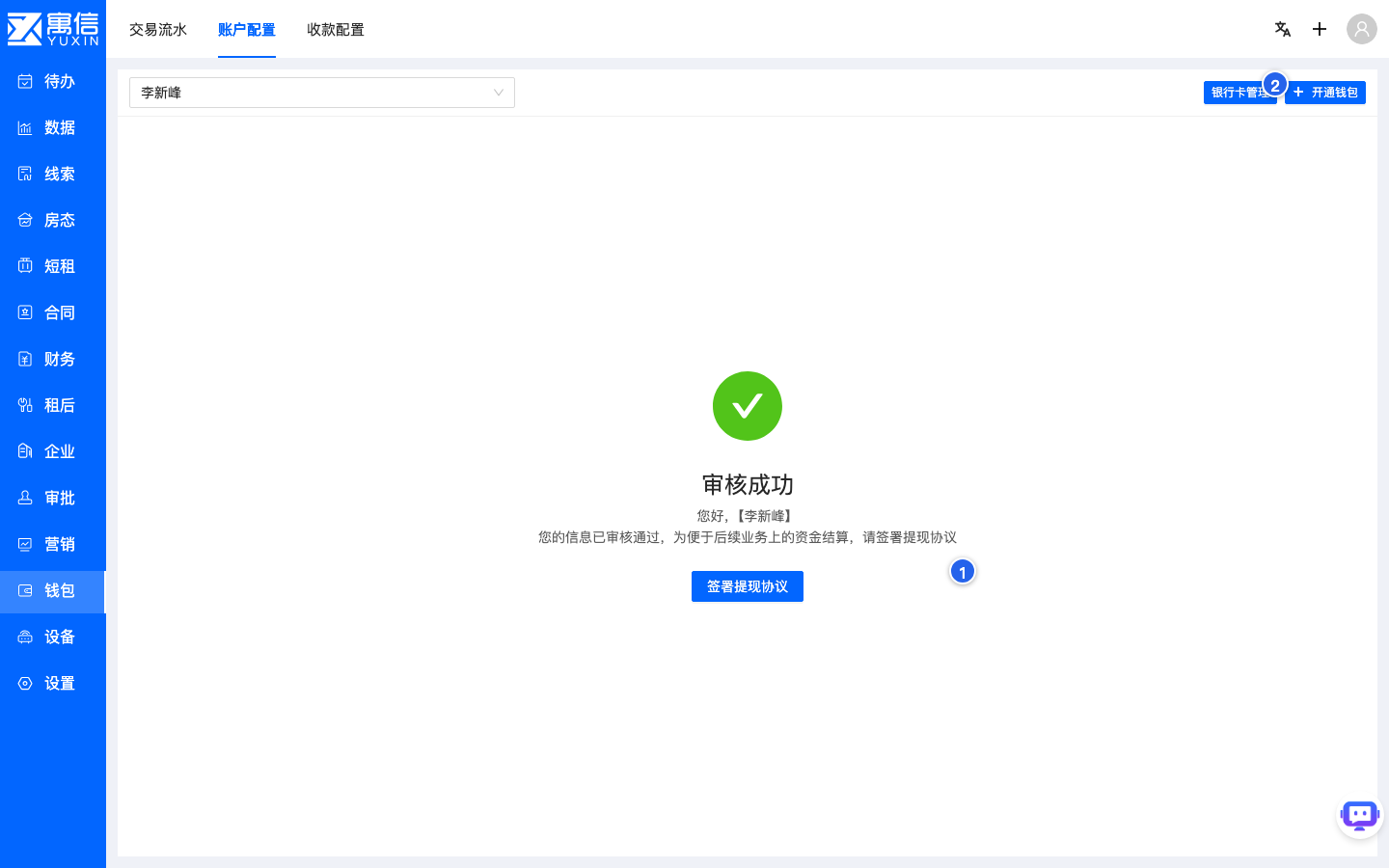Switch language with the translate icon
The image size is (1389, 868).
click(1283, 29)
